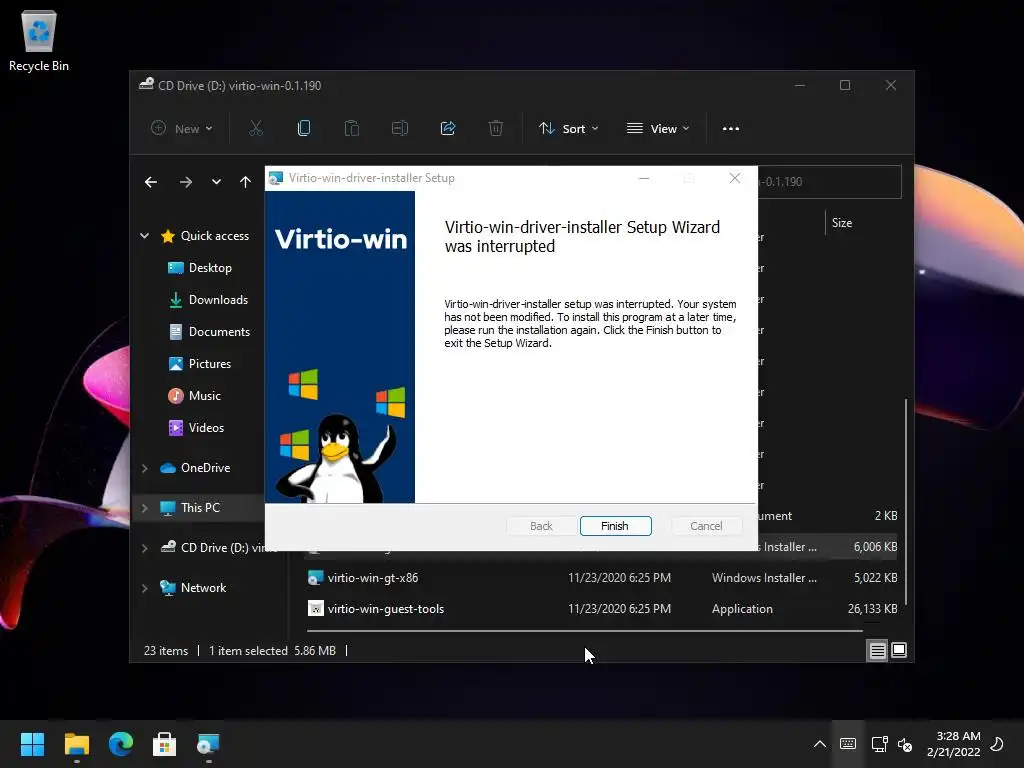Click the File Explorer address bar

[829, 182]
